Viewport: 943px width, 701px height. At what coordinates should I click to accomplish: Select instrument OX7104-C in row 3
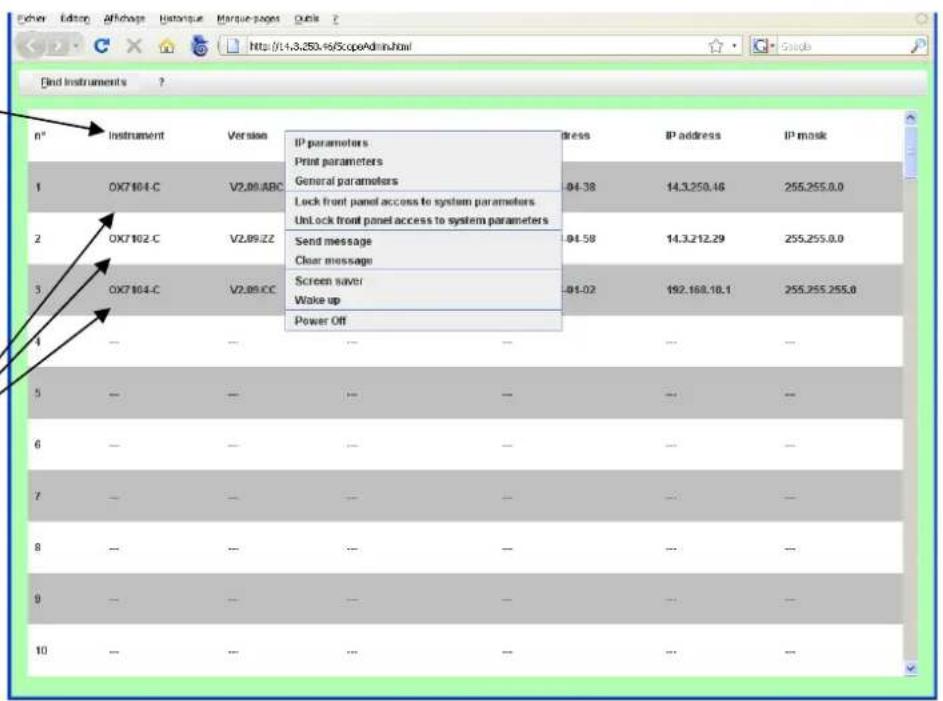[134, 290]
